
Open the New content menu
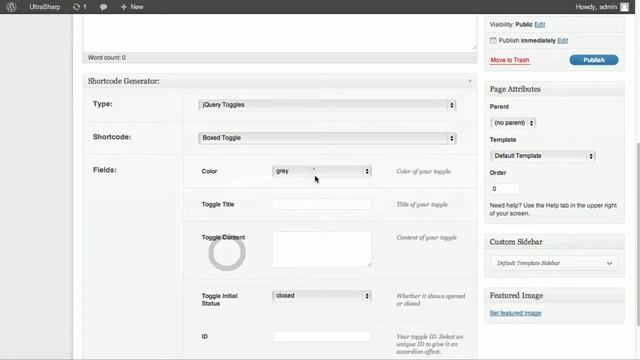(132, 7)
